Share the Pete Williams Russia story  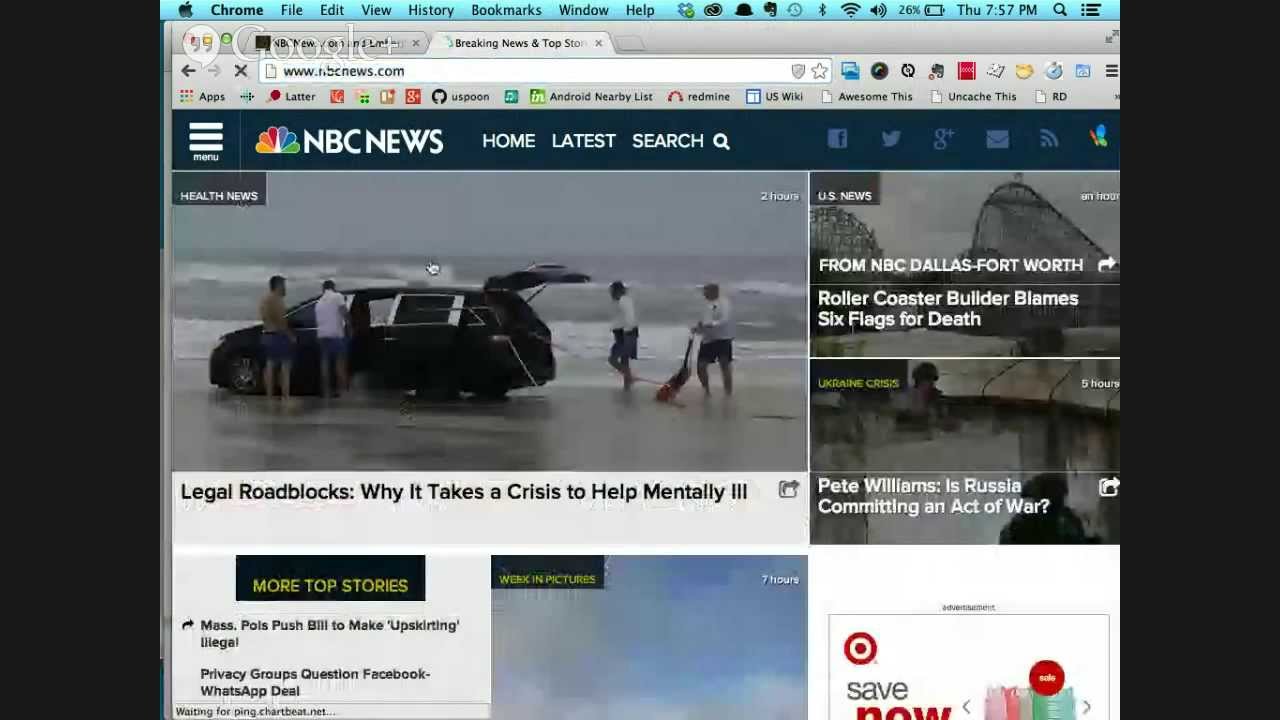pos(1109,487)
